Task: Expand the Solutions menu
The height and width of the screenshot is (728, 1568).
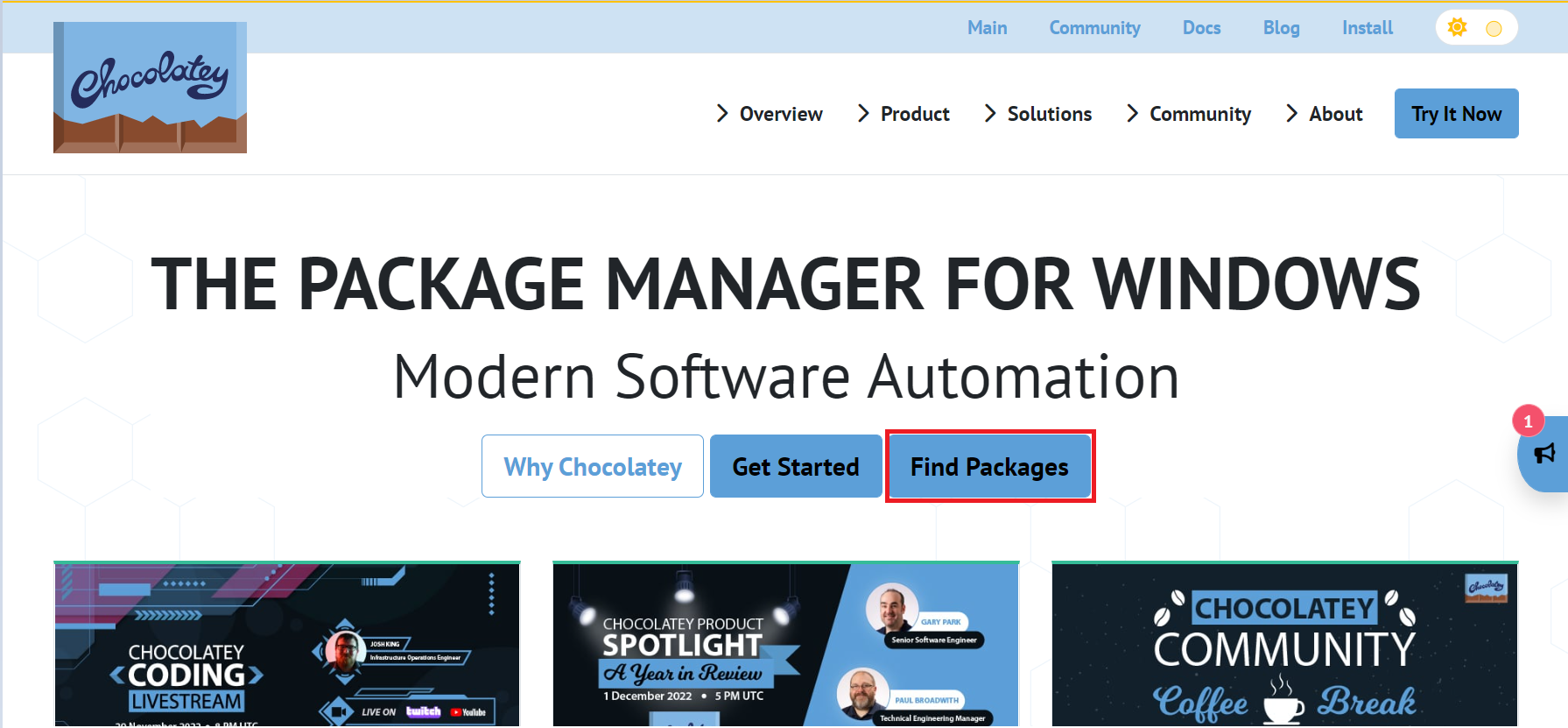Action: [x=1037, y=114]
